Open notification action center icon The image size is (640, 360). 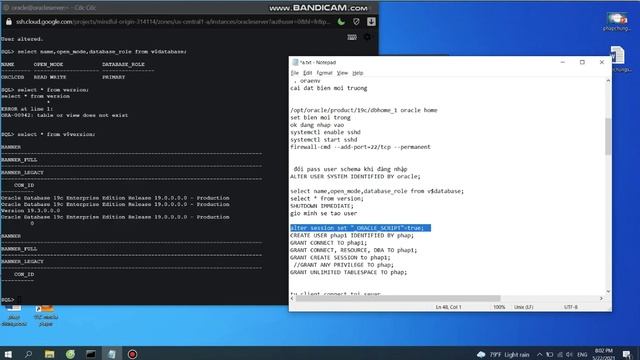[627, 354]
